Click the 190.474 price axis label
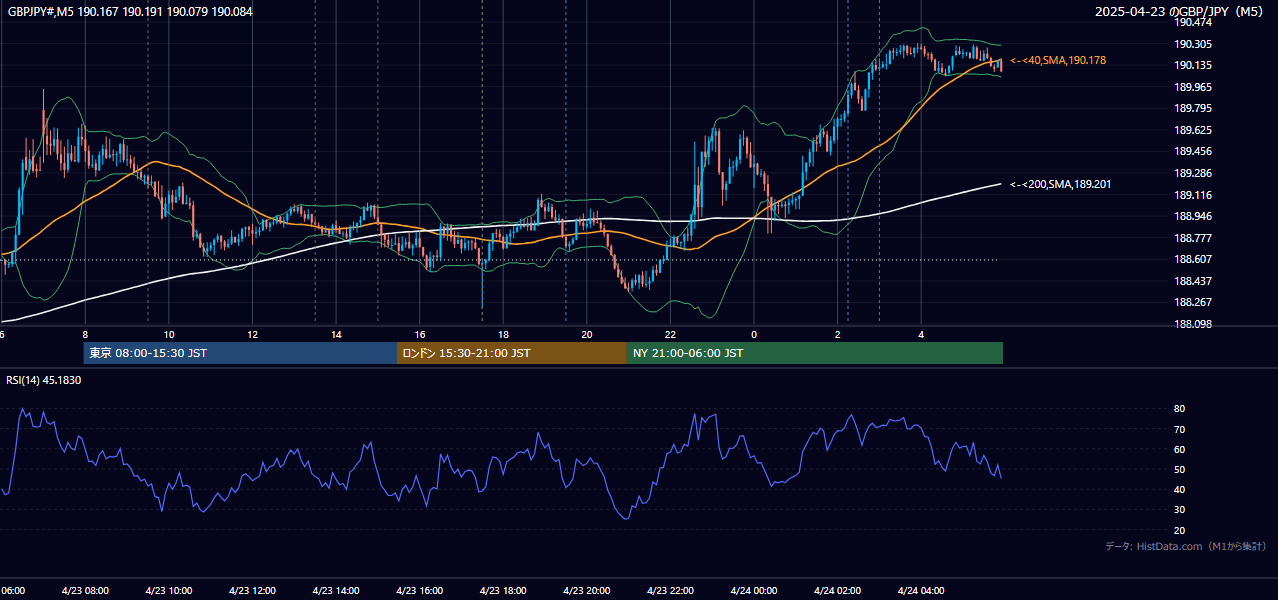1278x600 pixels. (x=1193, y=22)
